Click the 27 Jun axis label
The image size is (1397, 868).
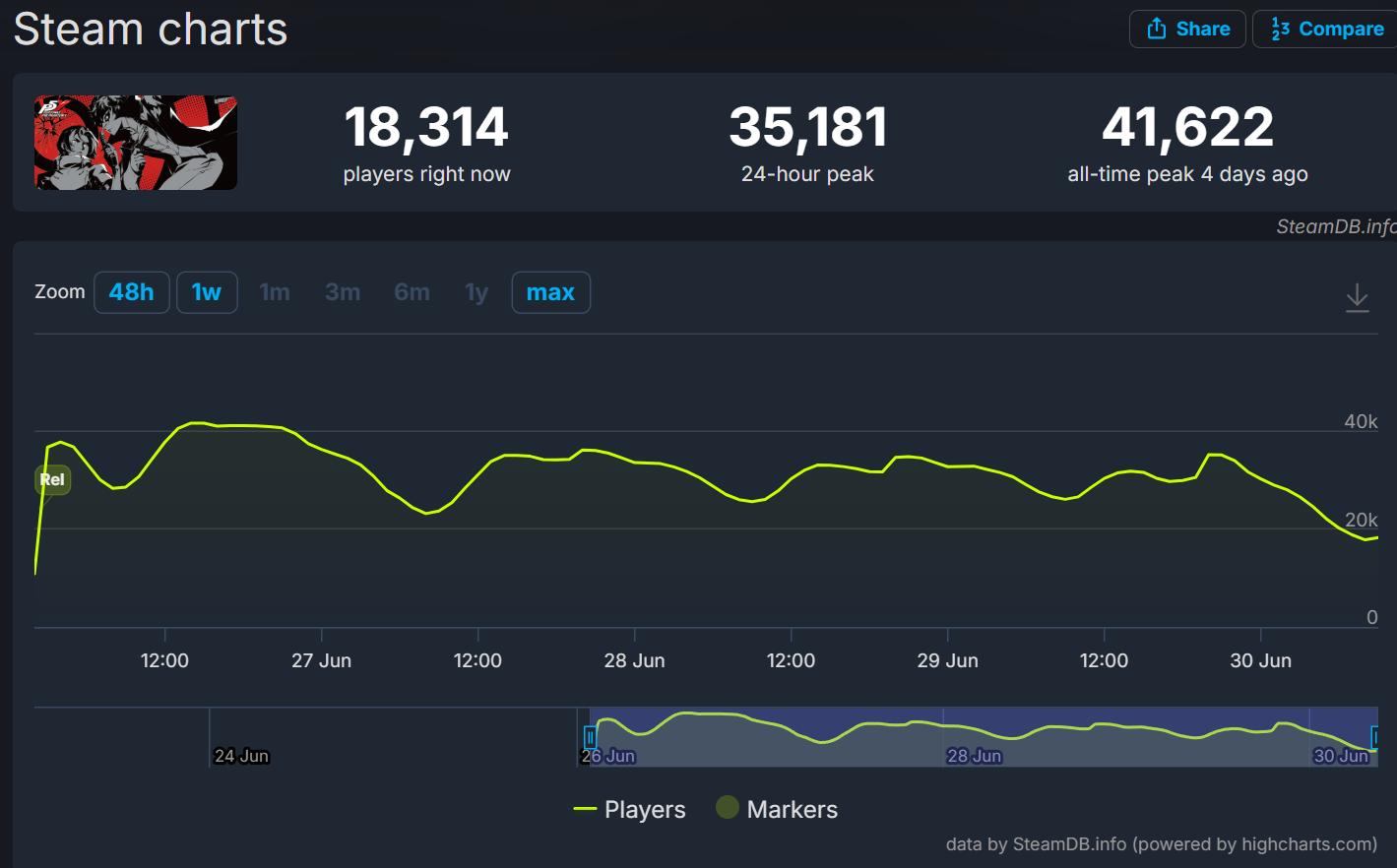tap(321, 660)
